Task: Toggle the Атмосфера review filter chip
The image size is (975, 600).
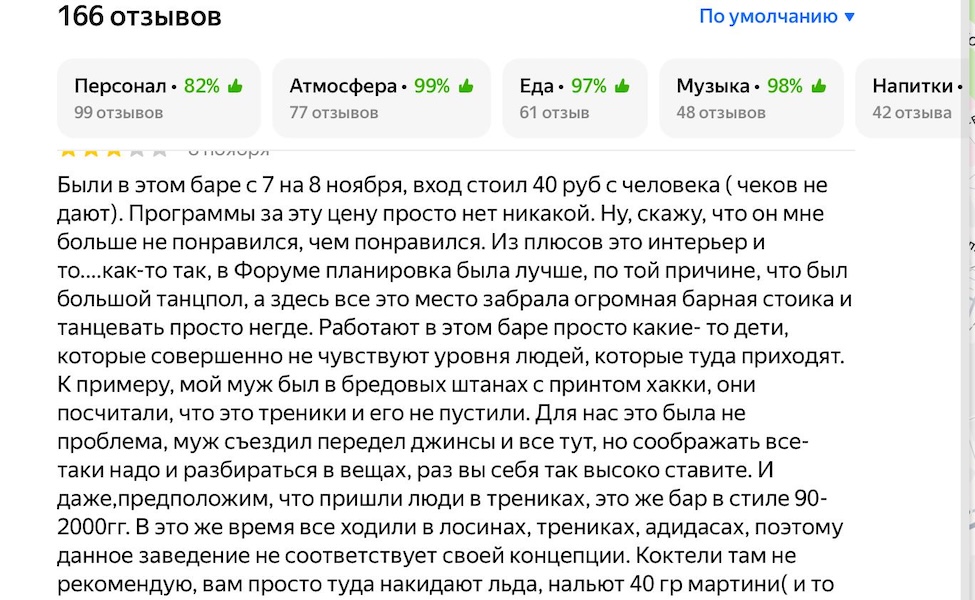Action: (381, 98)
